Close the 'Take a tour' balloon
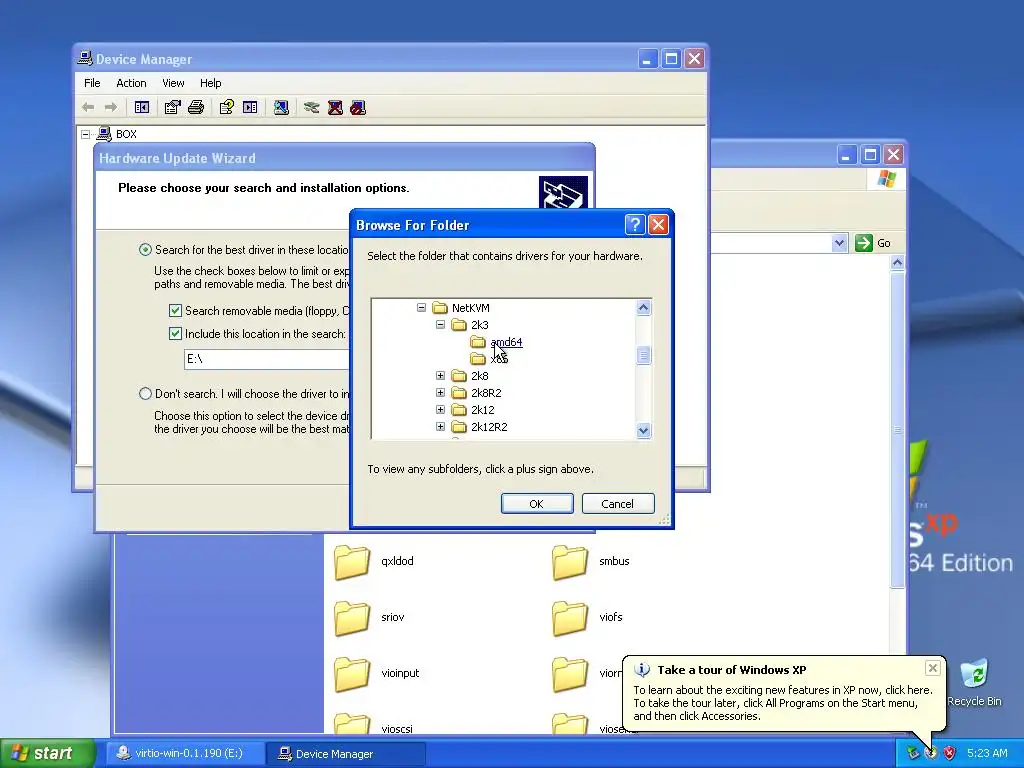The width and height of the screenshot is (1024, 768). click(x=933, y=667)
